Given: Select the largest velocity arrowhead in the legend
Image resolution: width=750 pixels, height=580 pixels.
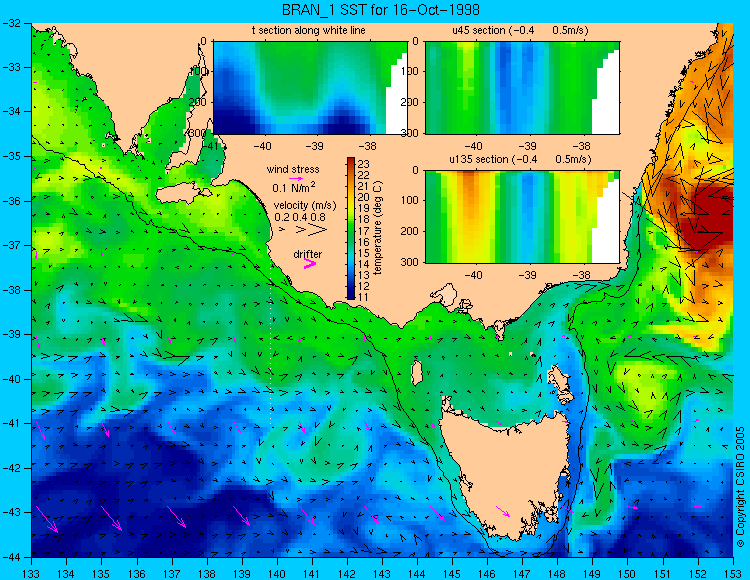Looking at the screenshot, I should [x=317, y=230].
